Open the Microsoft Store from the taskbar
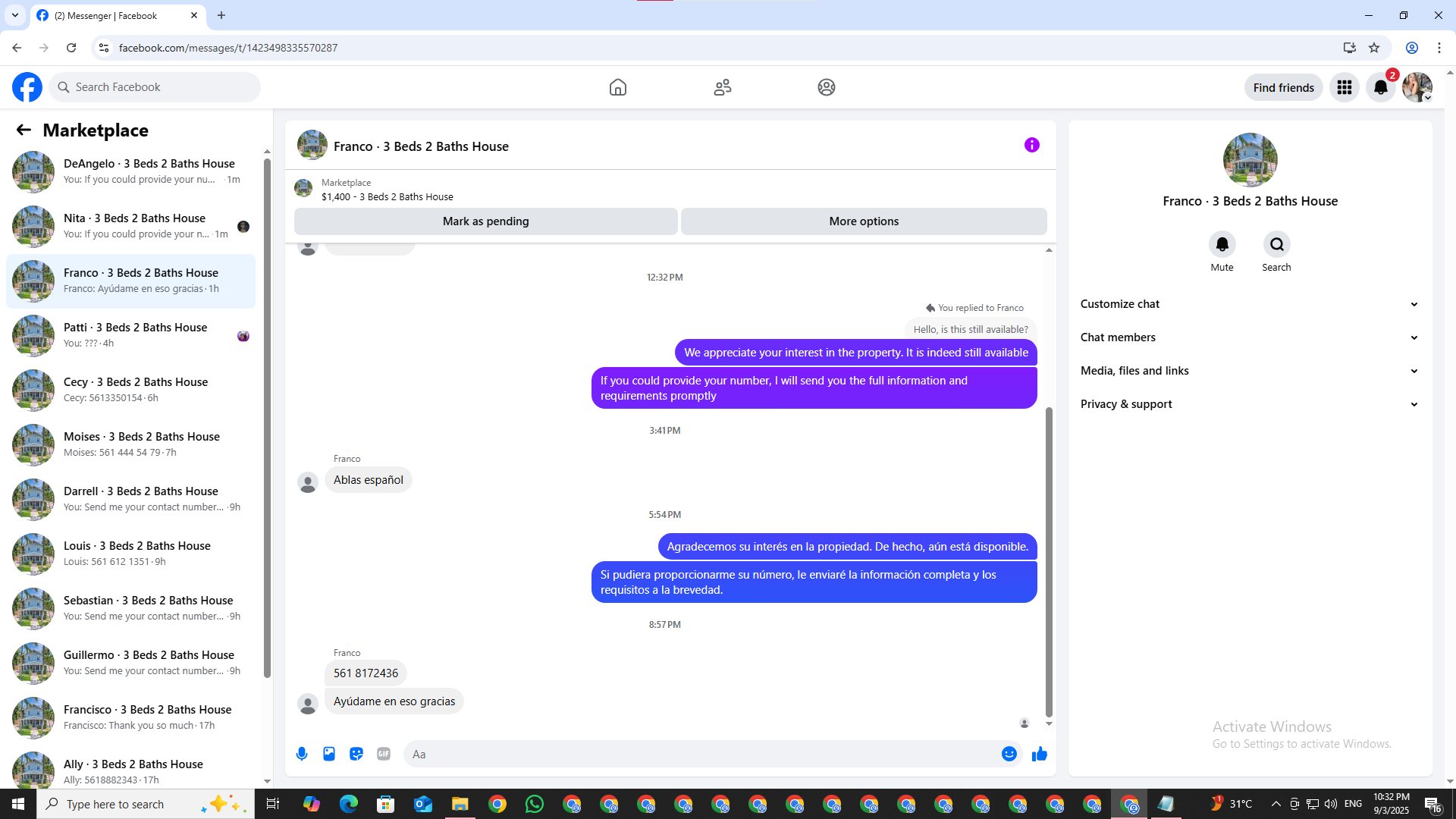1456x819 pixels. click(x=386, y=804)
